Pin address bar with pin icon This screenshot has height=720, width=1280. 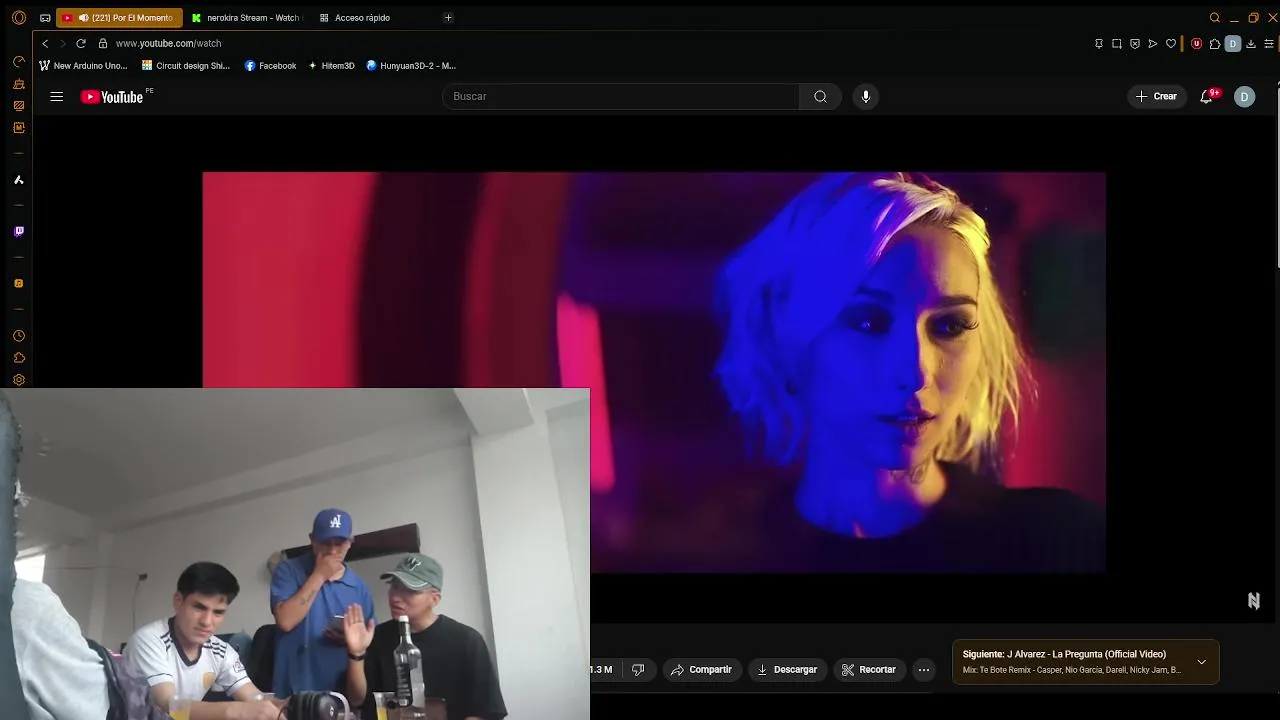pyautogui.click(x=1099, y=44)
